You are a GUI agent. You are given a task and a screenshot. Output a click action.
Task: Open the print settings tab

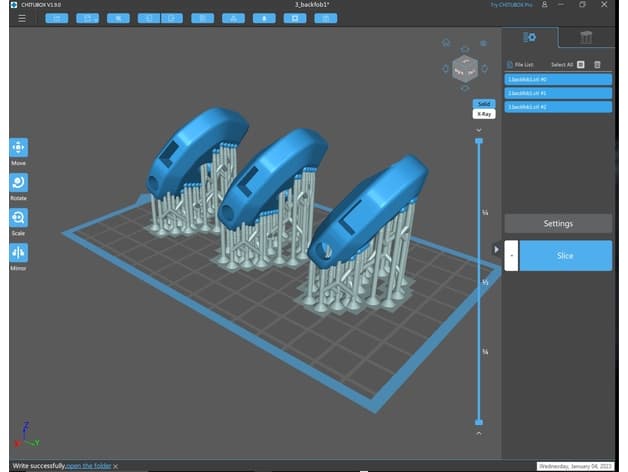pos(529,38)
